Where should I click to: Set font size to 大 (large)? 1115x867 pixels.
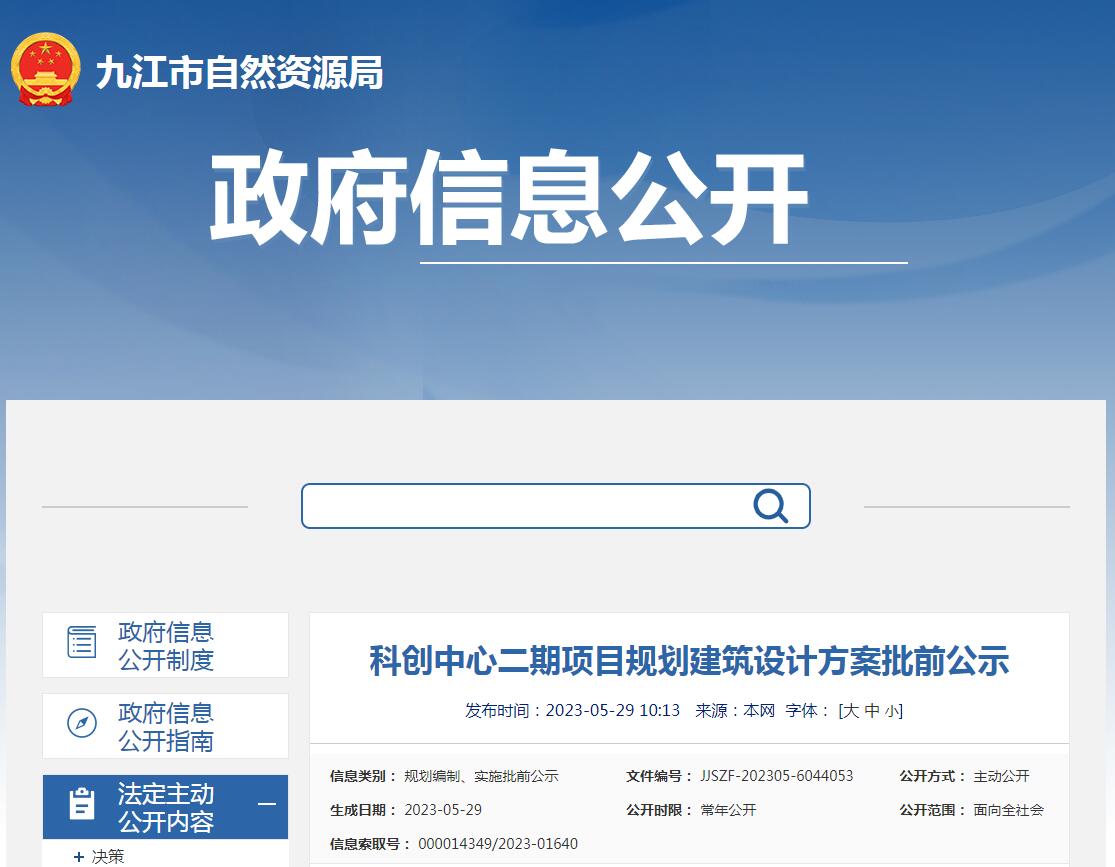click(x=850, y=711)
